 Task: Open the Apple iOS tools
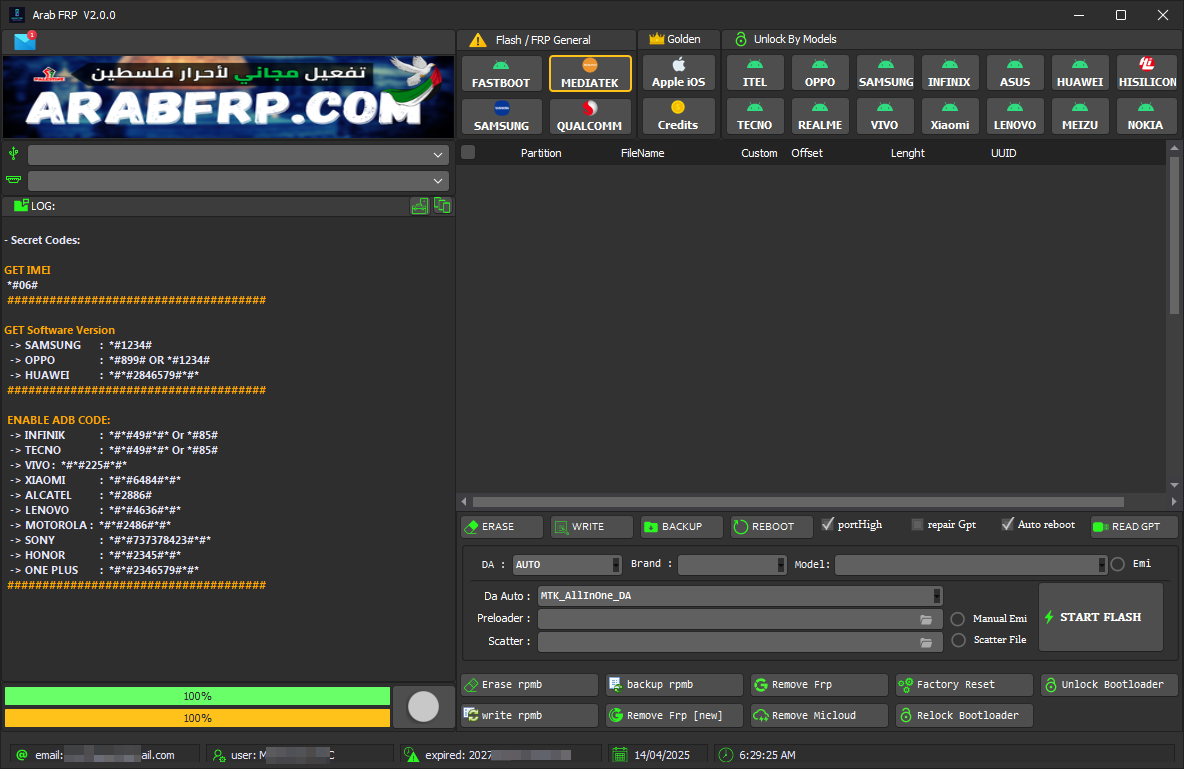pyautogui.click(x=679, y=73)
